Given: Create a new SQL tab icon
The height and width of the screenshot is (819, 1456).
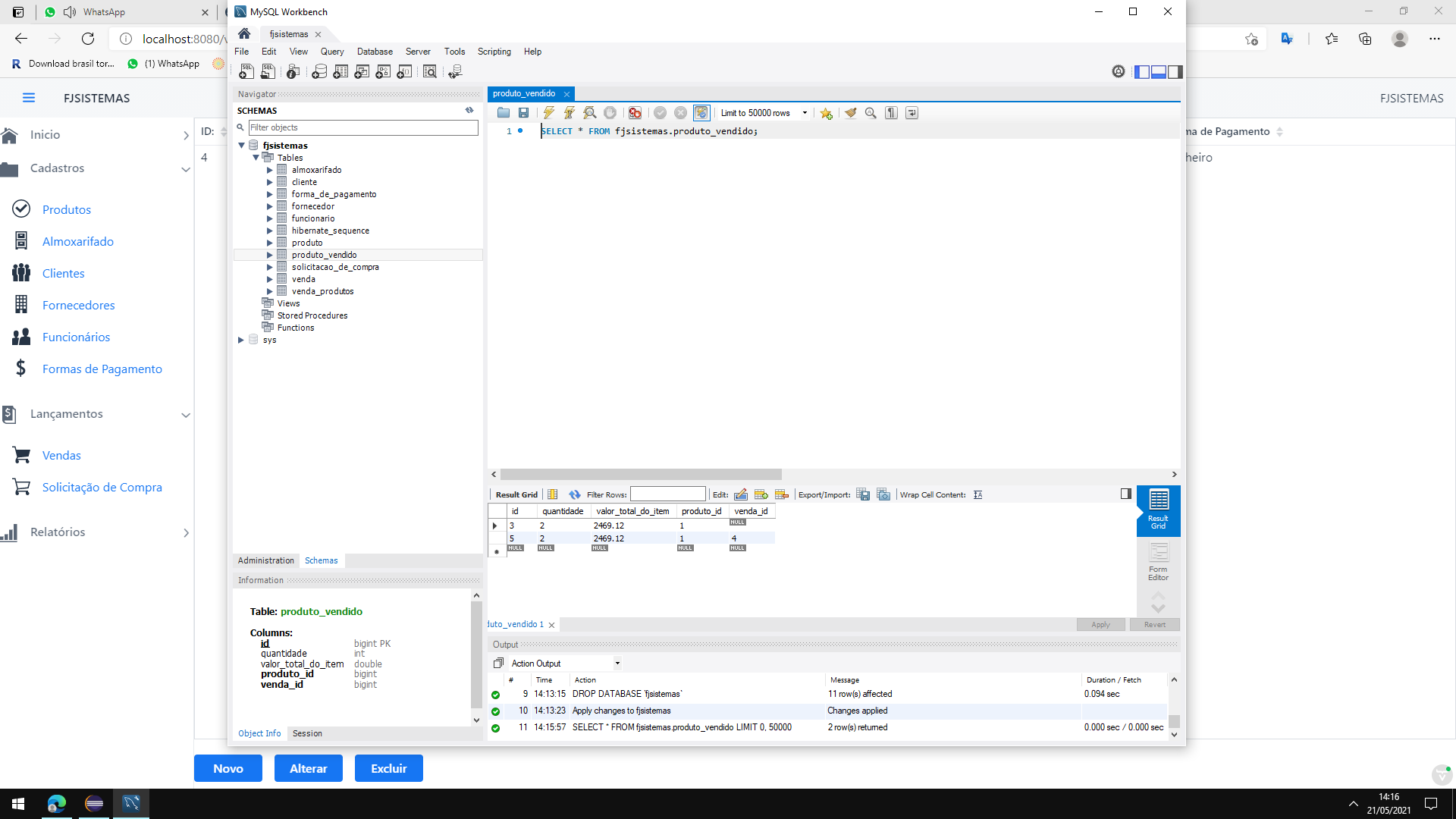Looking at the screenshot, I should tap(246, 71).
